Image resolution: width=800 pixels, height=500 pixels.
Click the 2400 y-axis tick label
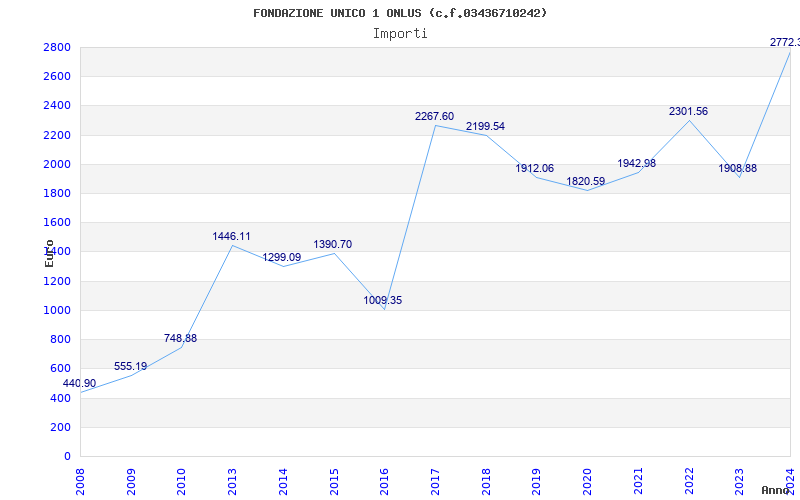coord(57,106)
